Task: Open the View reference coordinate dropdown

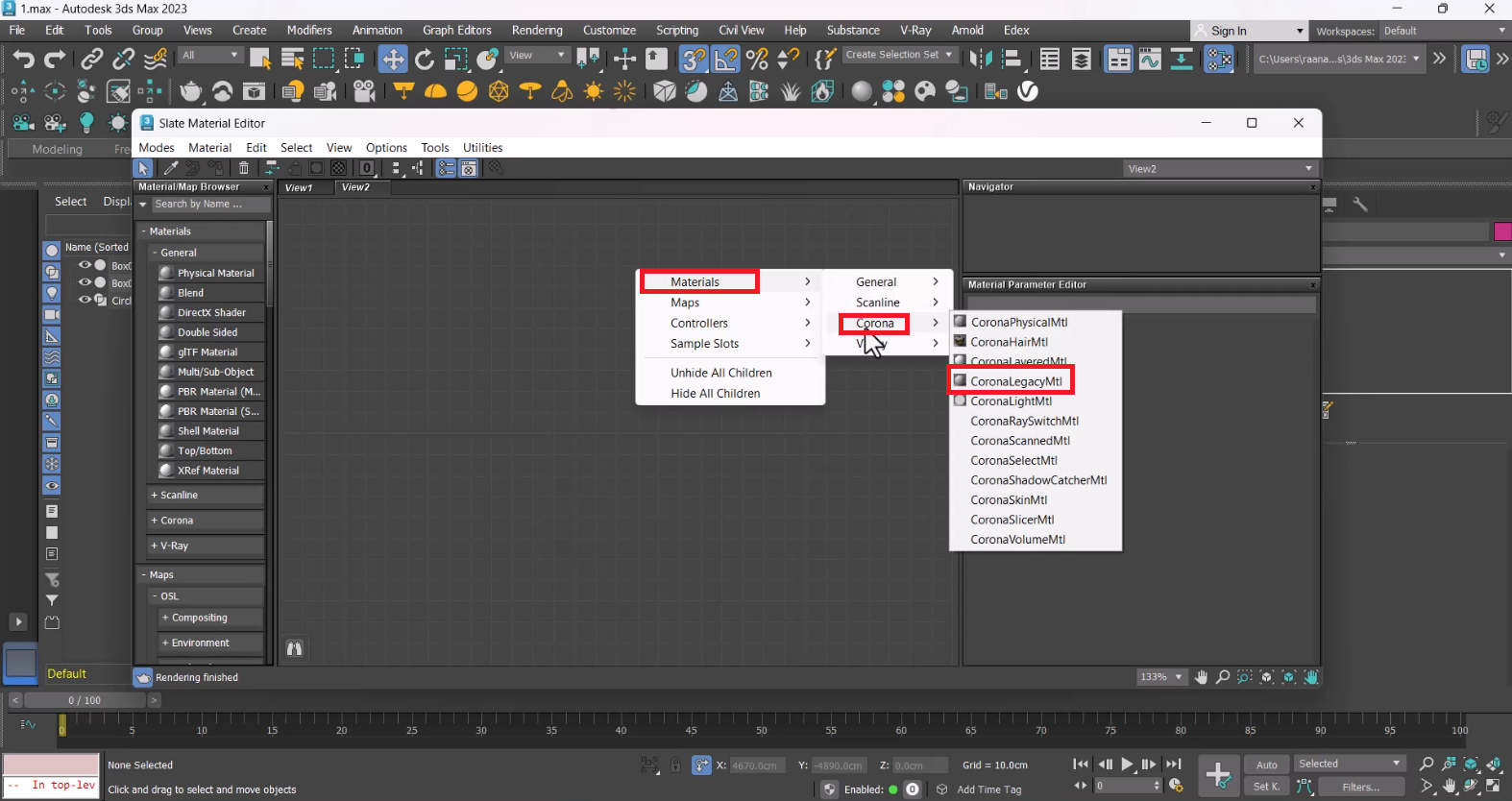Action: click(538, 55)
